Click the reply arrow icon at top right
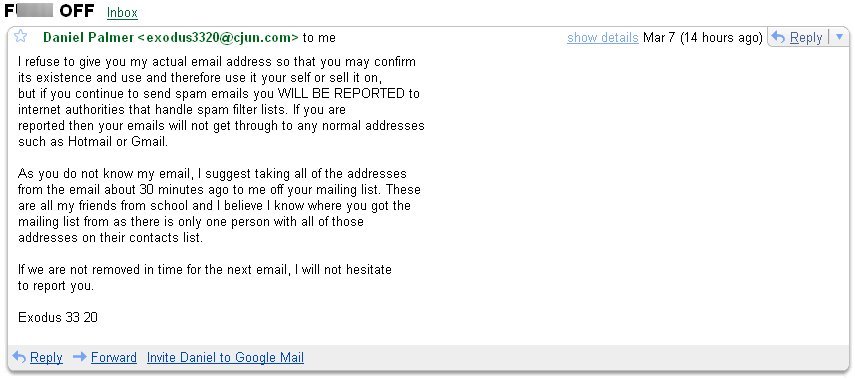 (x=779, y=38)
